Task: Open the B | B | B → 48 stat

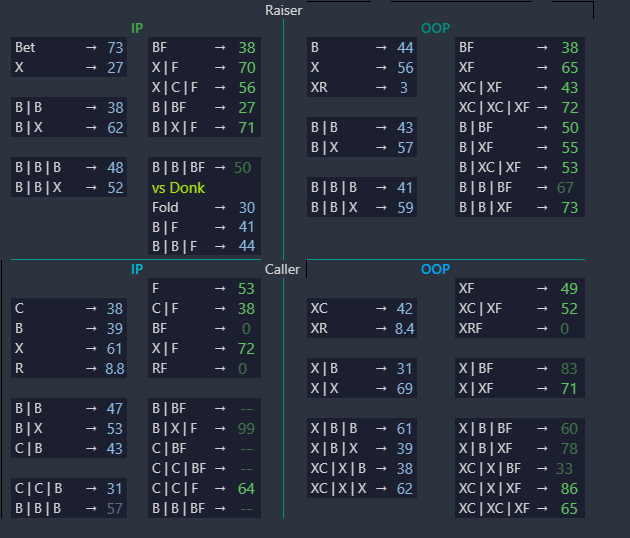Action: [x=69, y=167]
